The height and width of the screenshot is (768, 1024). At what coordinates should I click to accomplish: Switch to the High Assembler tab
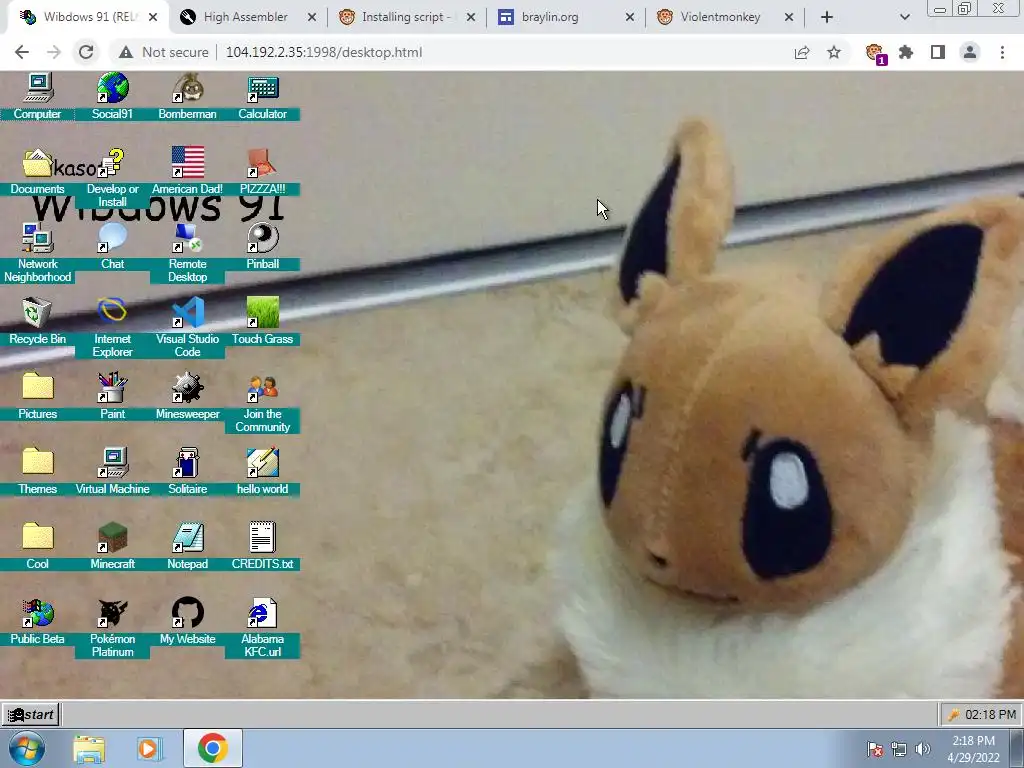point(246,17)
